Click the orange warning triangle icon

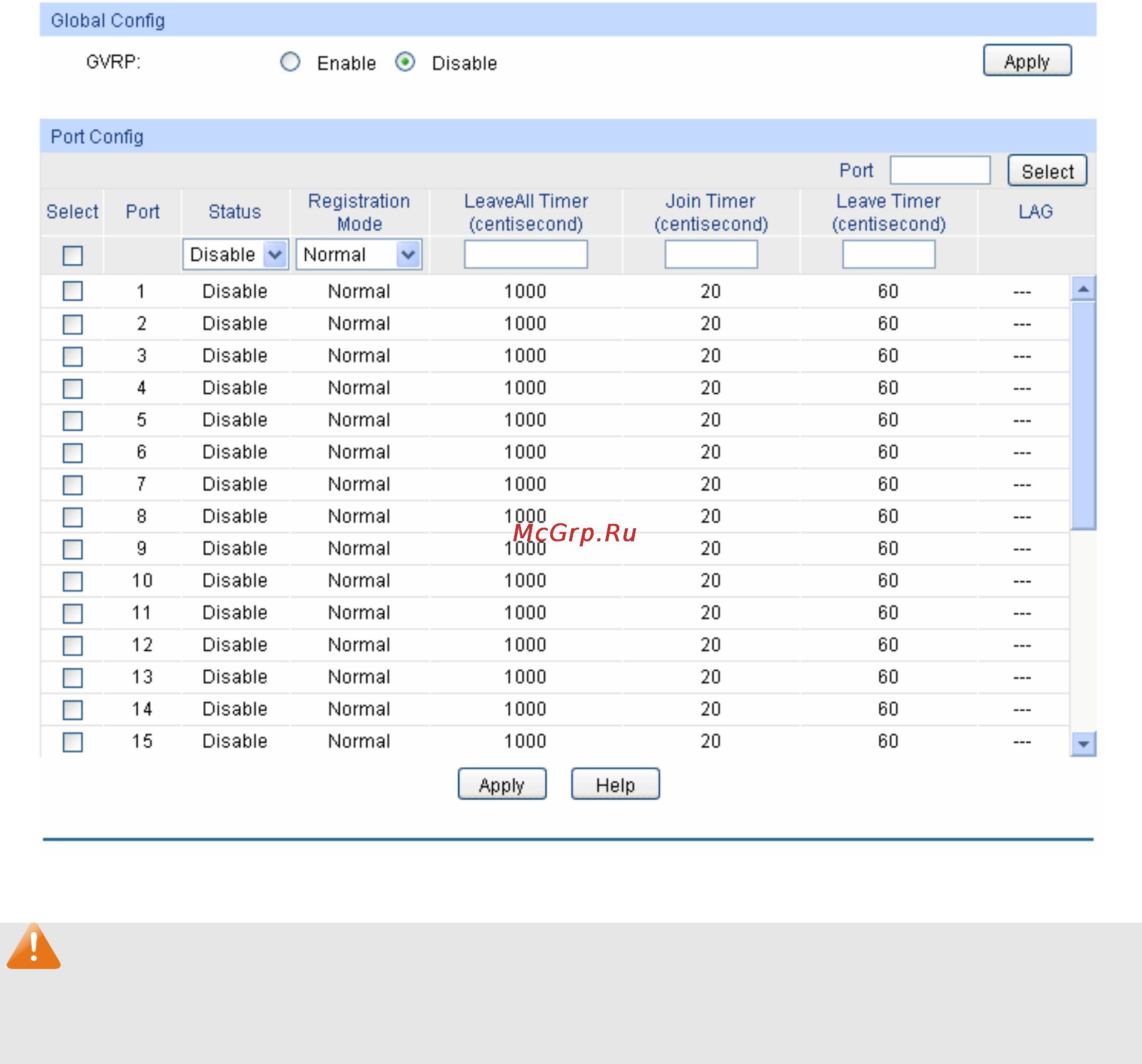34,946
